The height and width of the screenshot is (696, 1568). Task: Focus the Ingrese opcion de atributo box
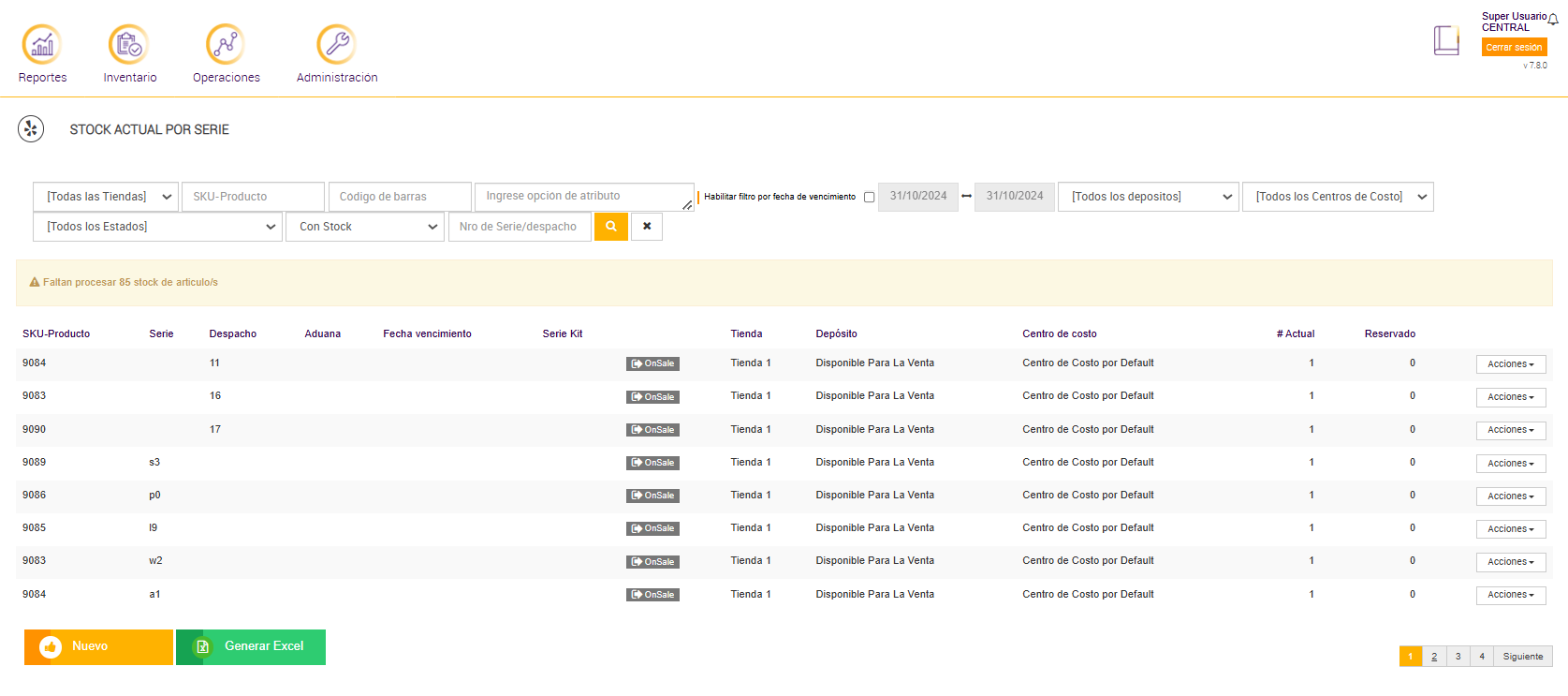584,197
